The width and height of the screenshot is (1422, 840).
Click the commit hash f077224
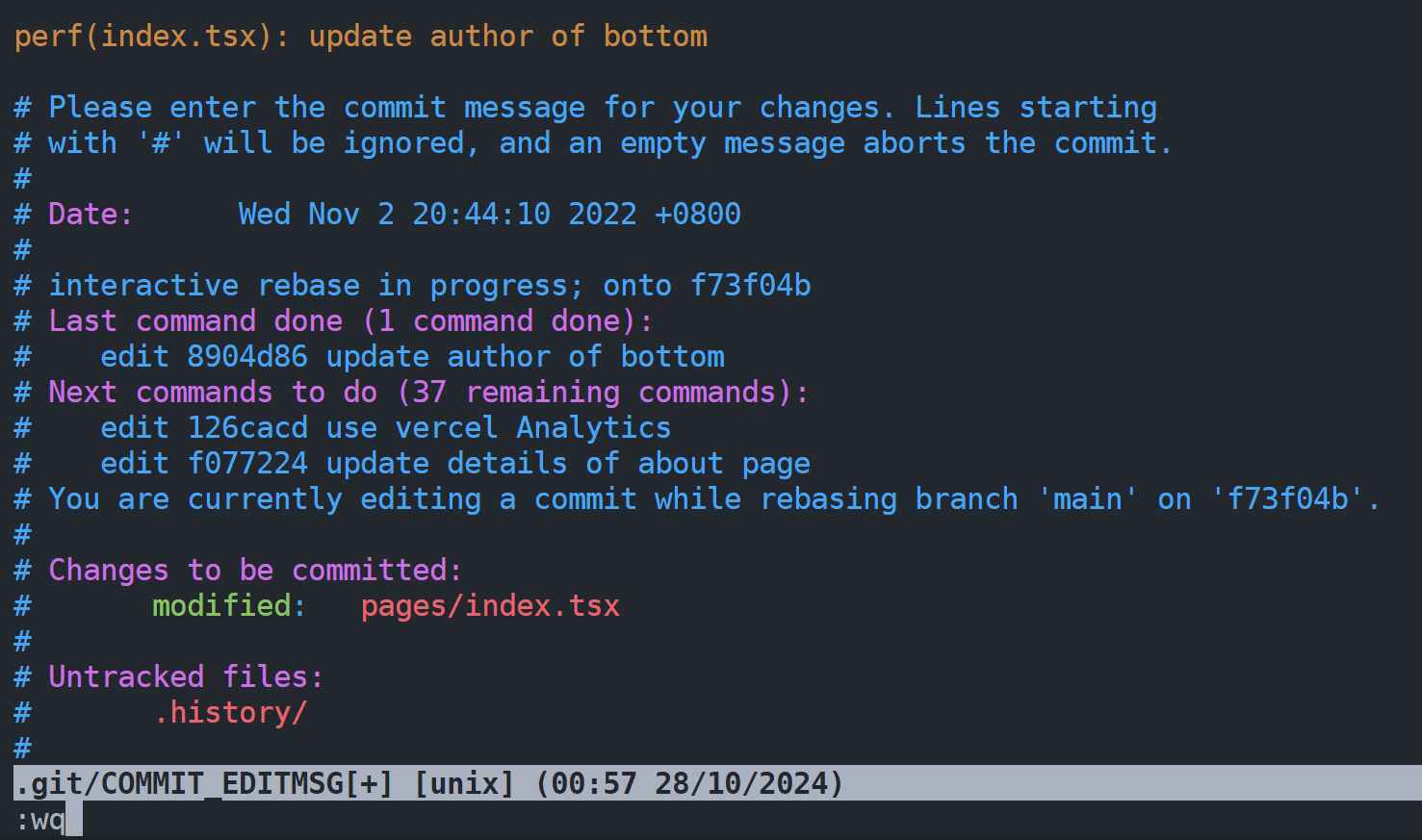247,464
